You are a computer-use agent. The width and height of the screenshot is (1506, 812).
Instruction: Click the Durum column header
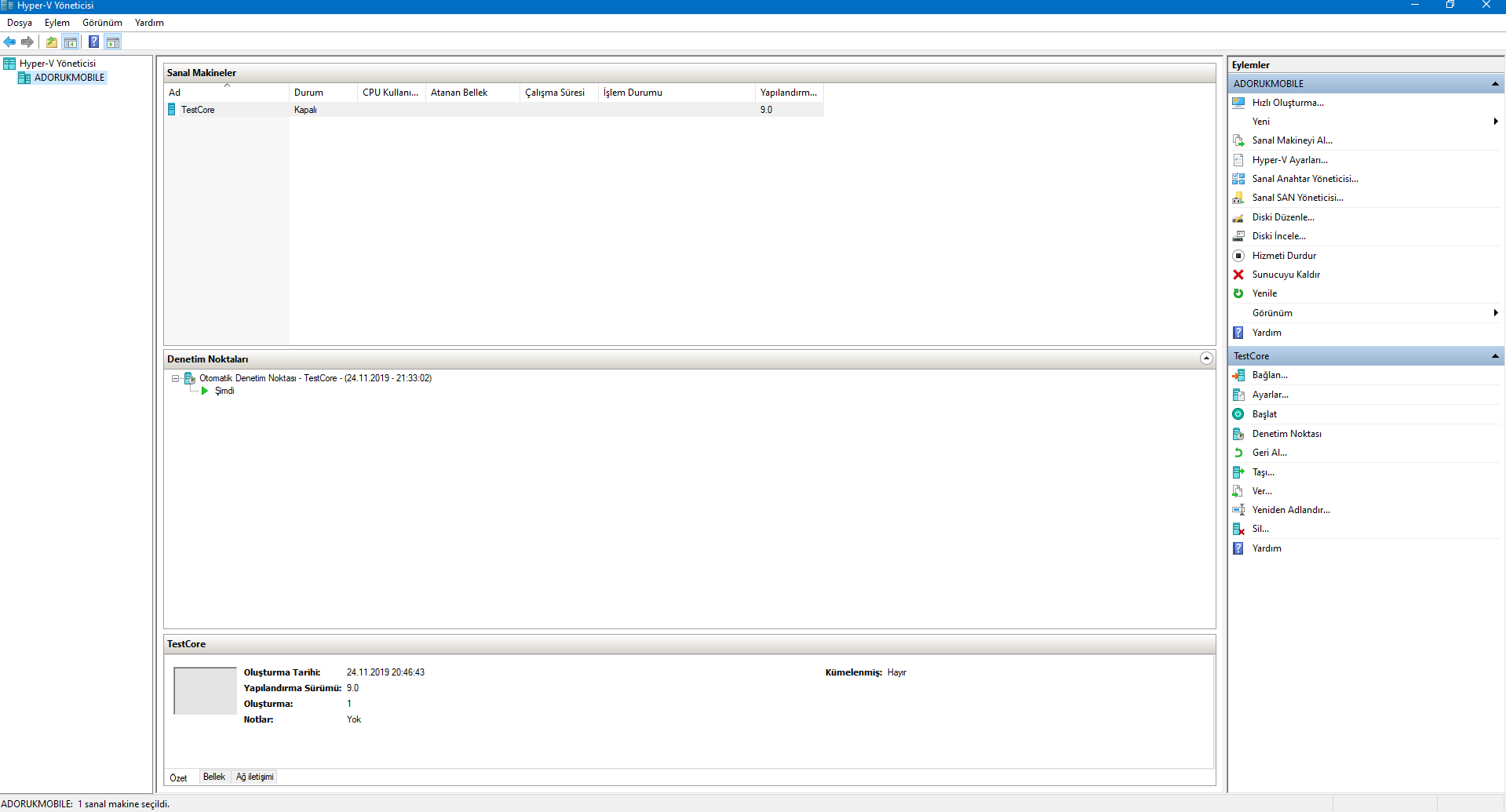tap(323, 93)
